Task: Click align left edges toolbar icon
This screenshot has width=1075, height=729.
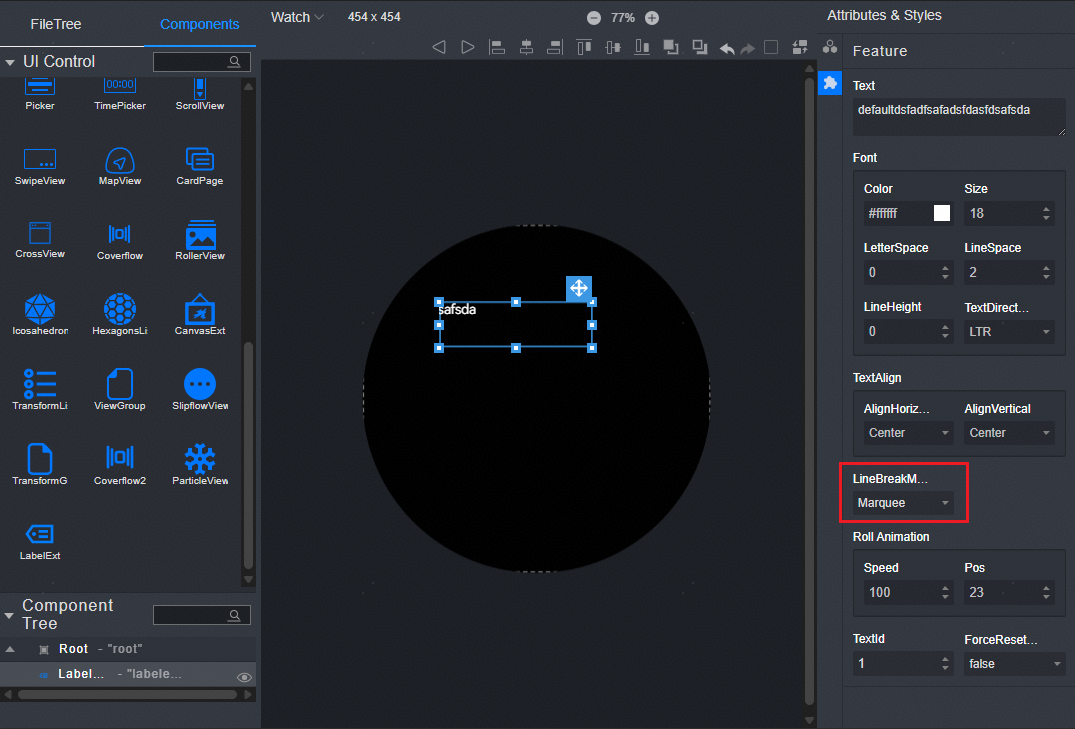Action: (x=497, y=47)
